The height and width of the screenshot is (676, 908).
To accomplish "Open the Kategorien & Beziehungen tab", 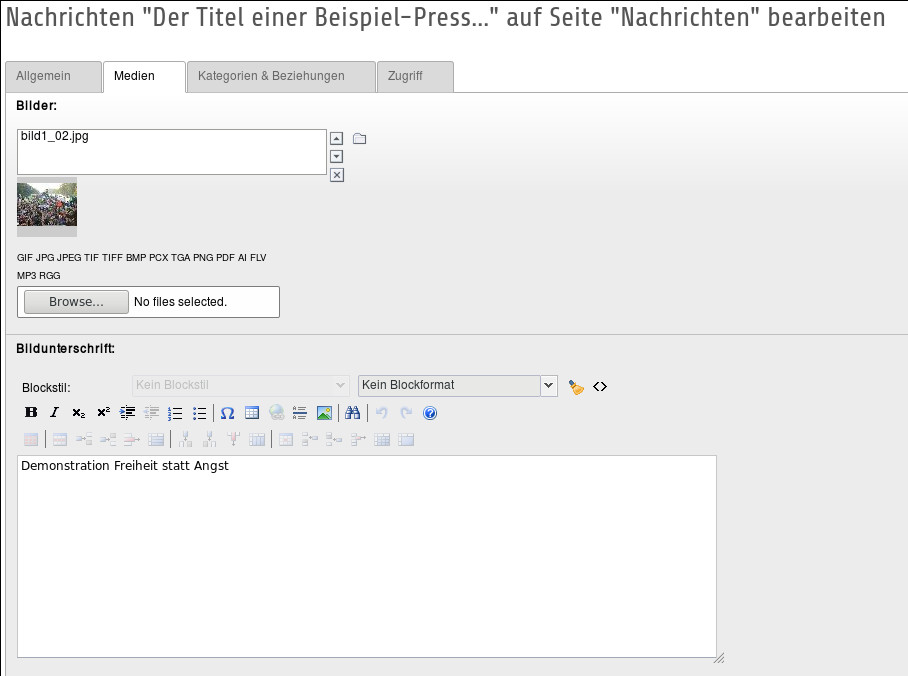I will pos(281,76).
